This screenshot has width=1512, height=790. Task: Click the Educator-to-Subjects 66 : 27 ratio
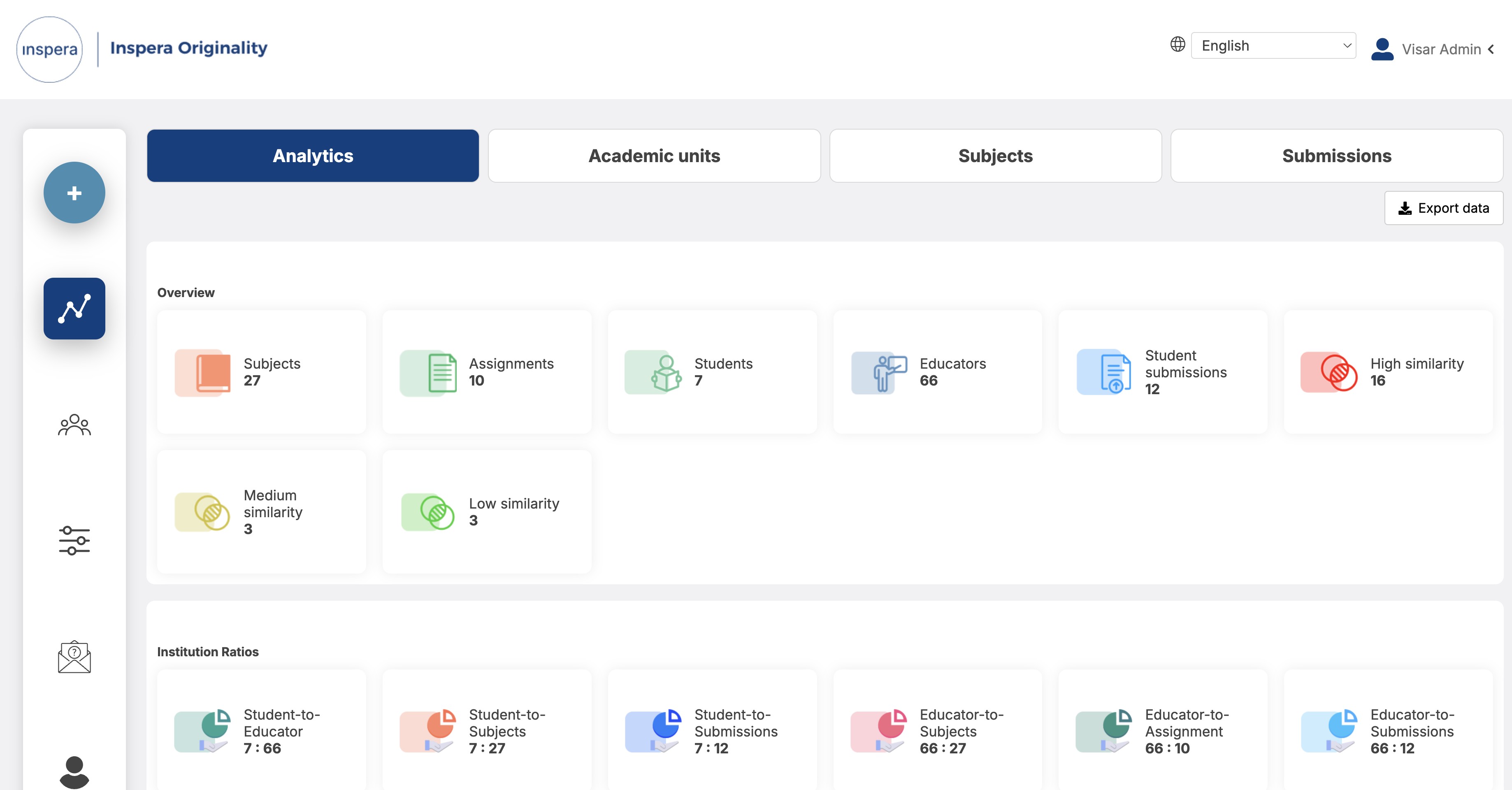pos(943,748)
